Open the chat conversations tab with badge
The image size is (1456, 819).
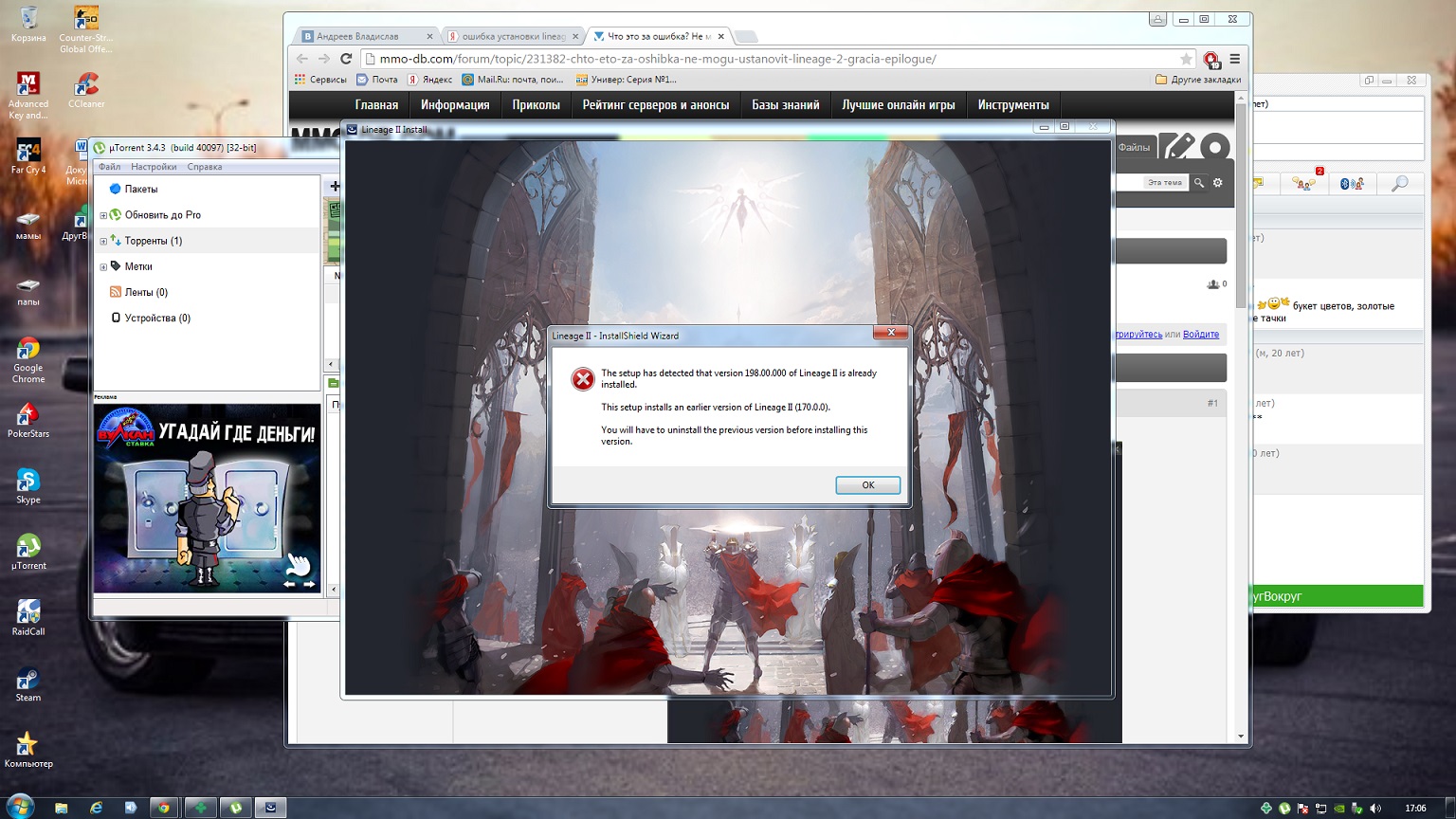(1304, 183)
